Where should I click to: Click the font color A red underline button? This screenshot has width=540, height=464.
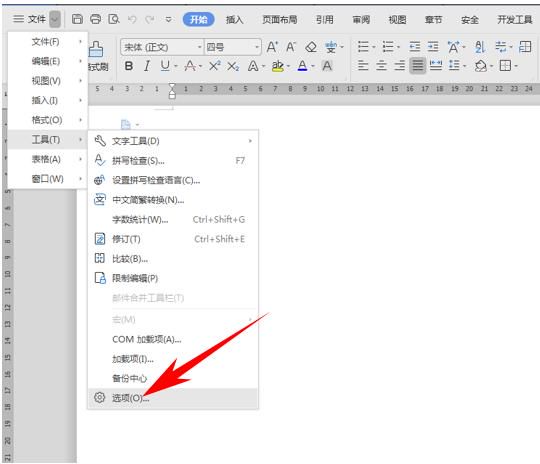(x=302, y=65)
